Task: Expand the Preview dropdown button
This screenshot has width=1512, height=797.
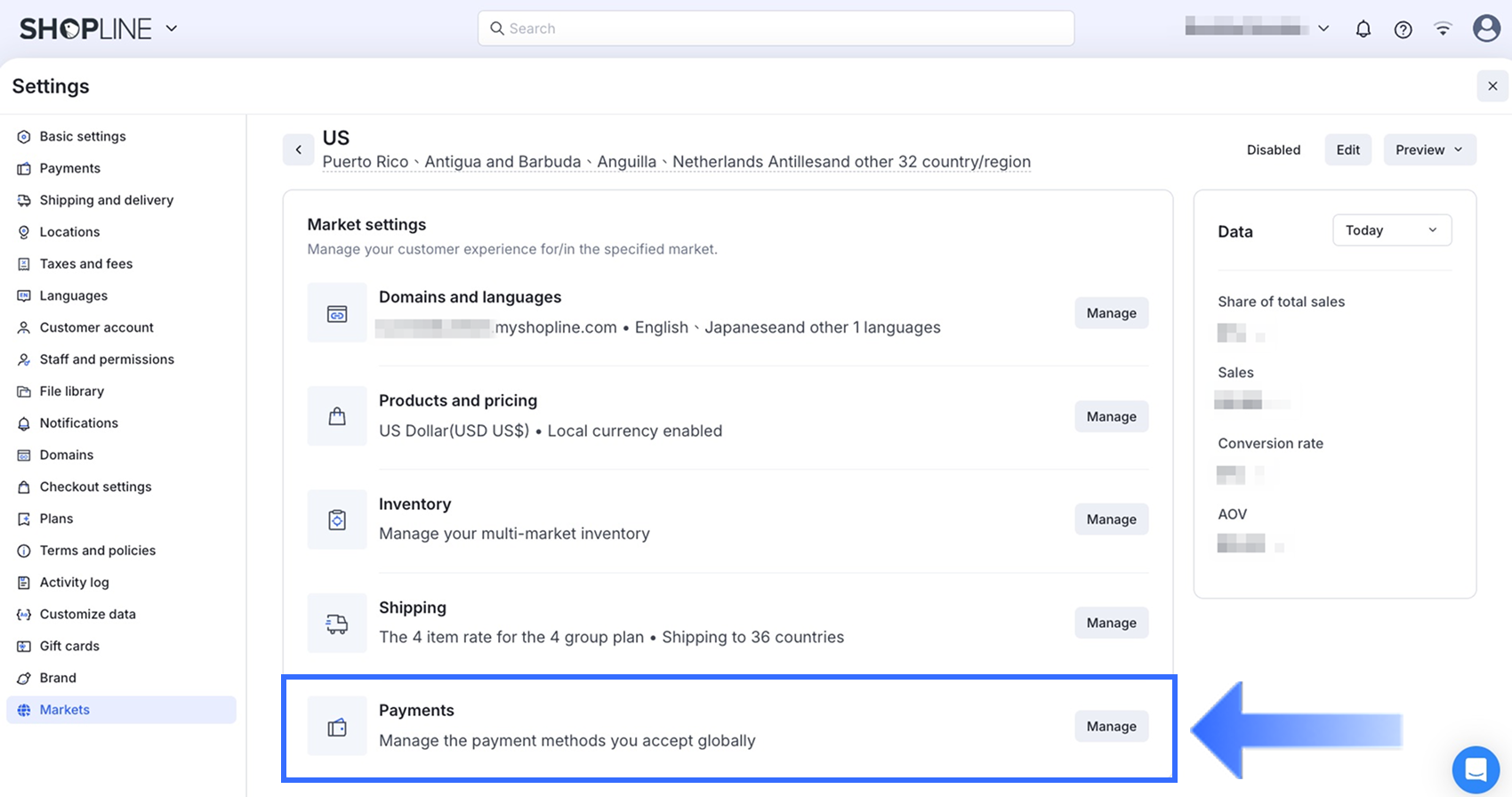Action: coord(1429,149)
